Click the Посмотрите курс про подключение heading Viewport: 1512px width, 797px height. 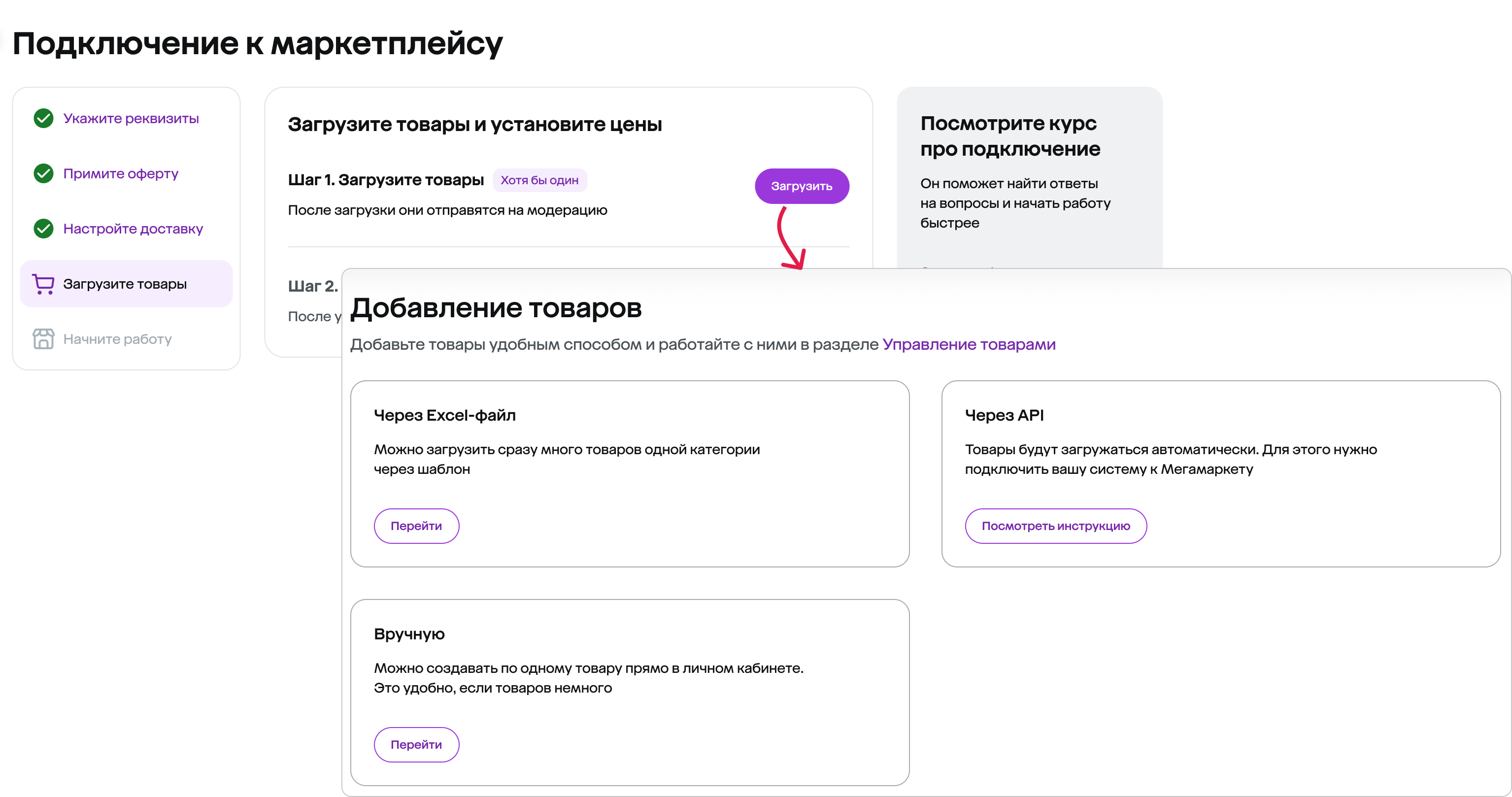point(1010,136)
